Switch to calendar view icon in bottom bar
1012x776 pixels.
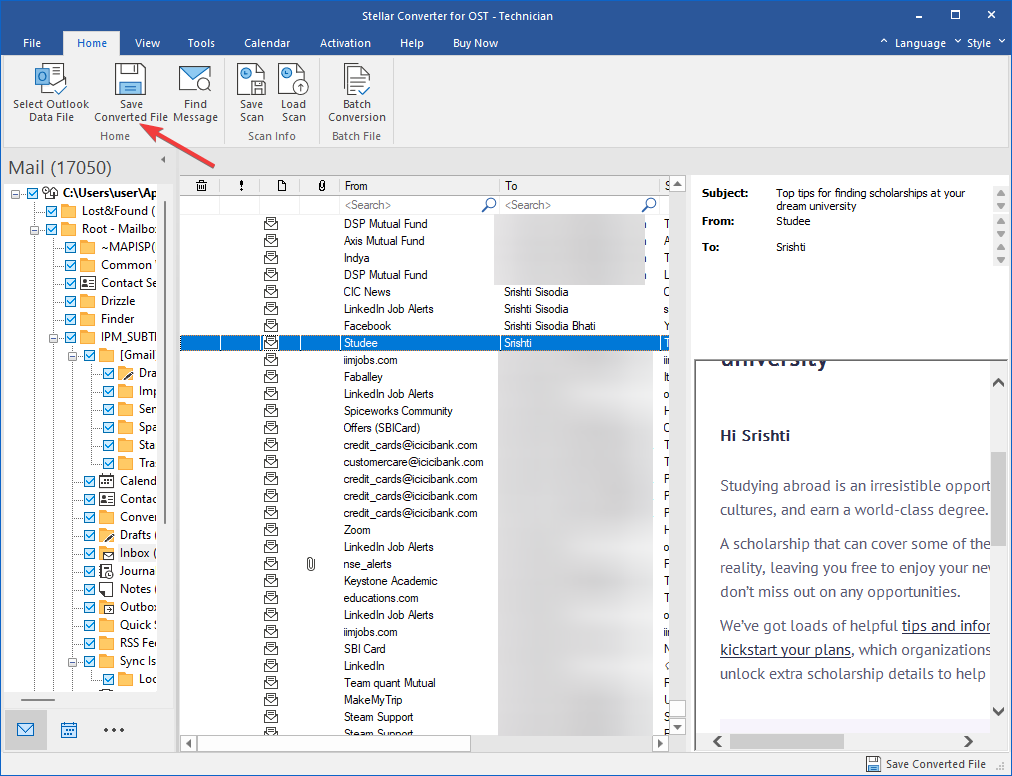point(69,729)
